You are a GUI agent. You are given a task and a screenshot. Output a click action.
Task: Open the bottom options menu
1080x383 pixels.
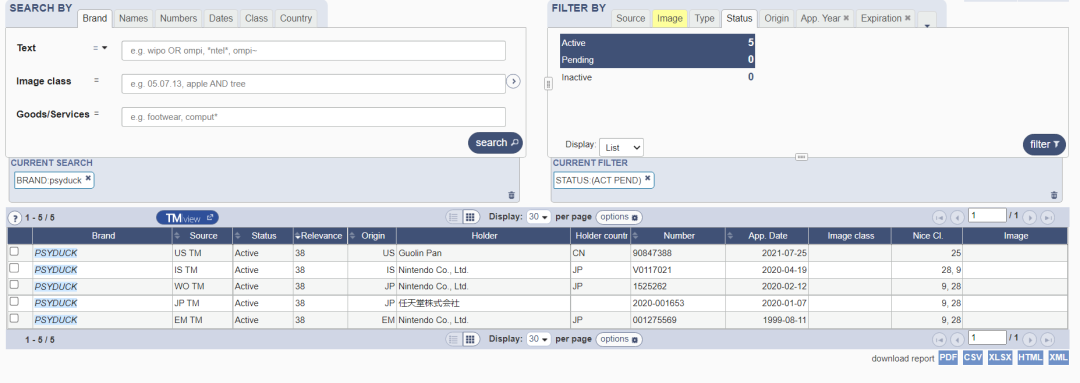pyautogui.click(x=618, y=339)
